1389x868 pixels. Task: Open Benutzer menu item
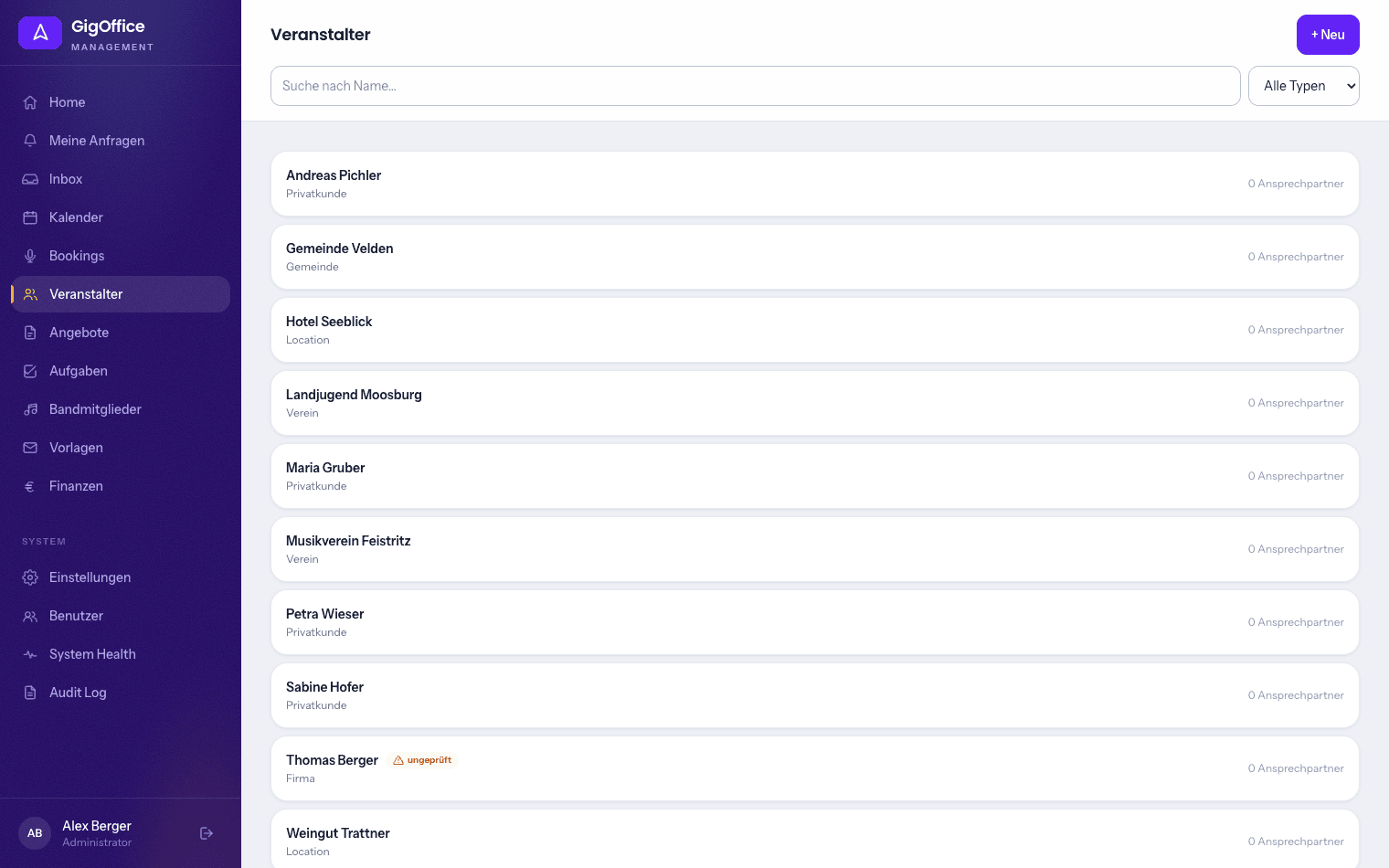[x=121, y=616]
